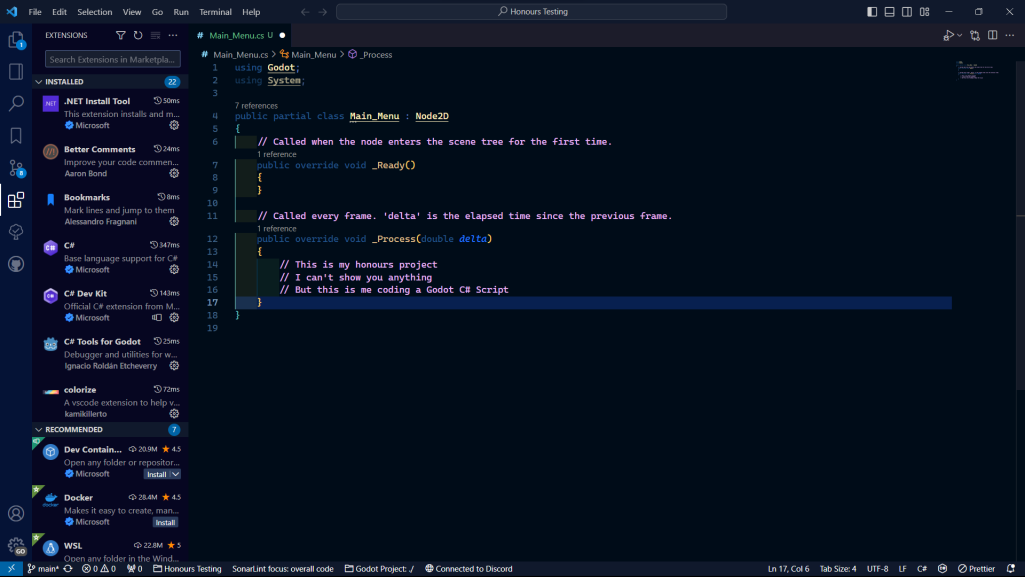The width and height of the screenshot is (1025, 577).
Task: Refresh the installed extensions list
Action: point(138,35)
